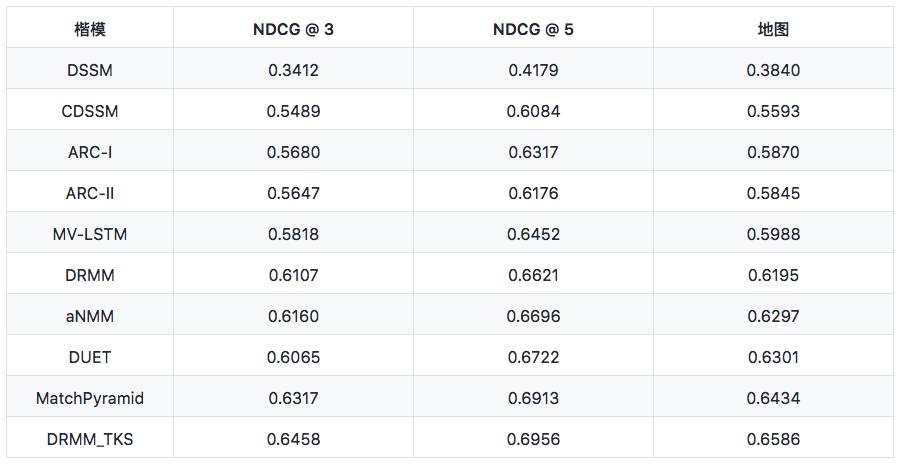The height and width of the screenshot is (464, 900).
Task: Click the 0.3412 value in DSSM row
Action: pyautogui.click(x=293, y=70)
